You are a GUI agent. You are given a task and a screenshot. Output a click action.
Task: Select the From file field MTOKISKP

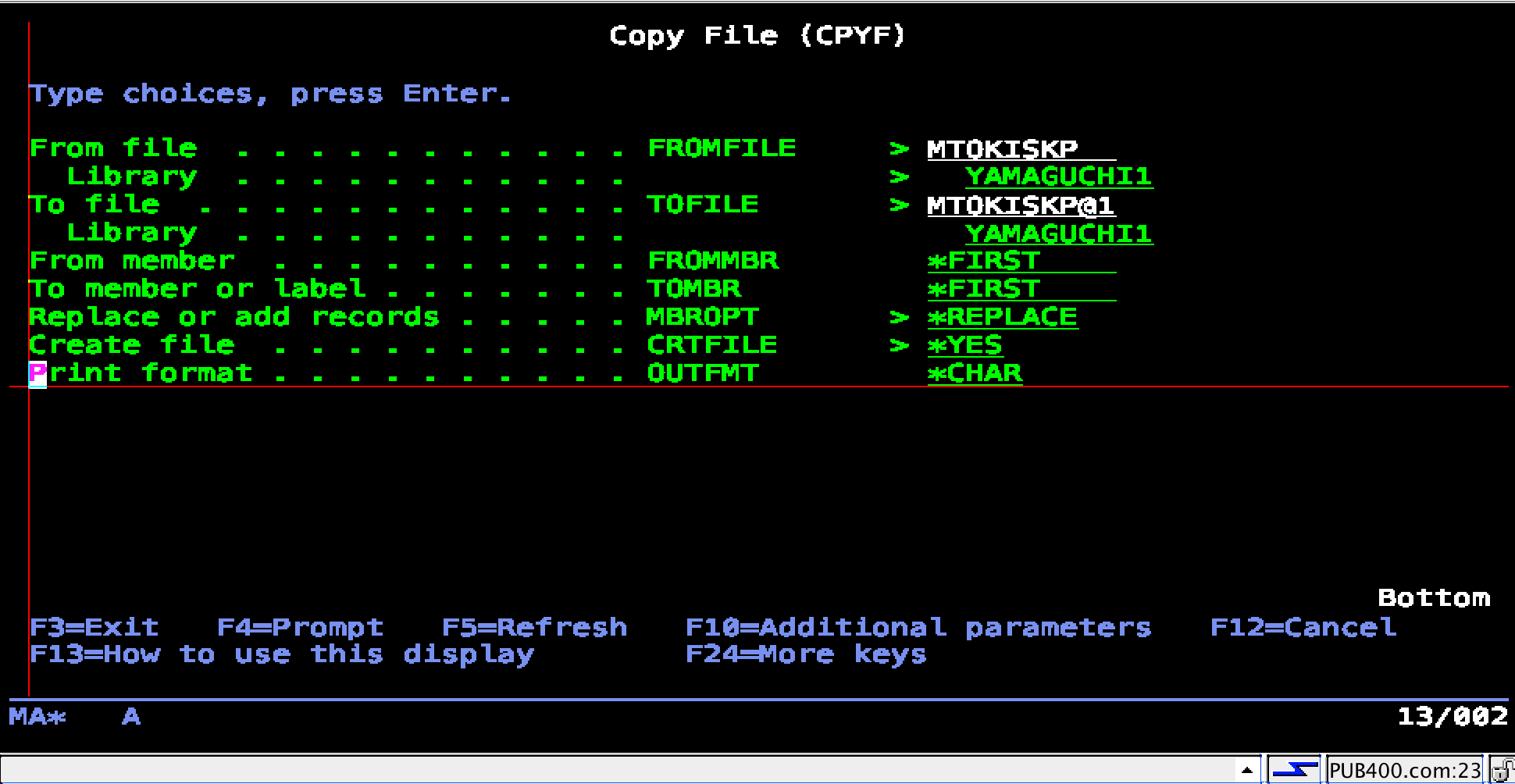(1021, 148)
